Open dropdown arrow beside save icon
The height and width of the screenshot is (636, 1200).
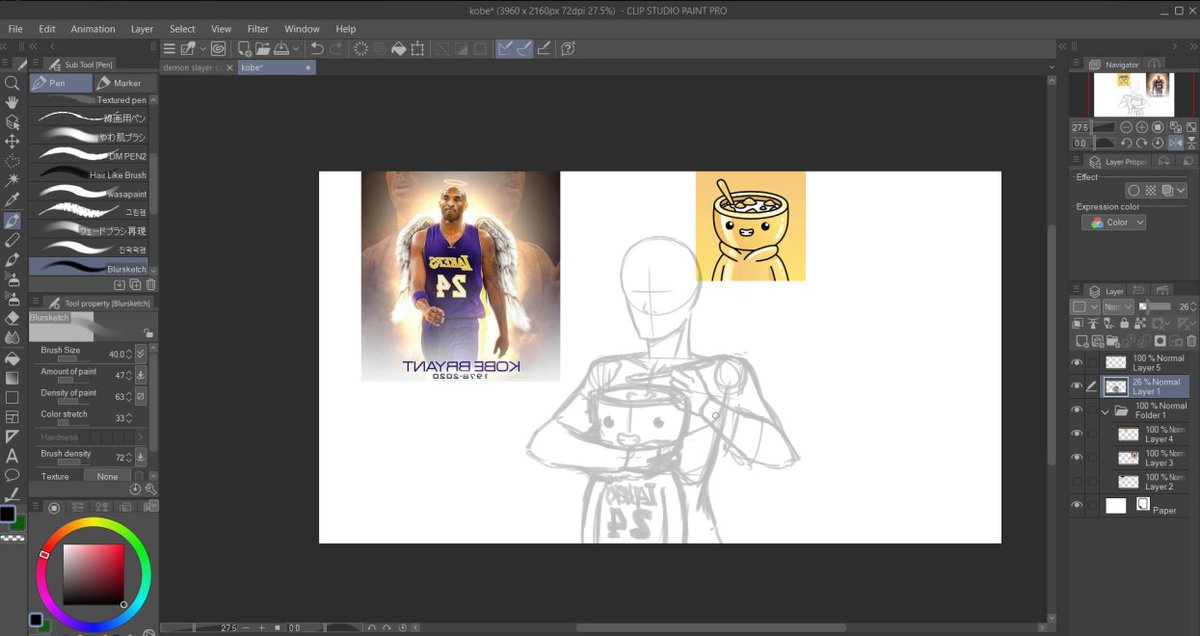(298, 48)
